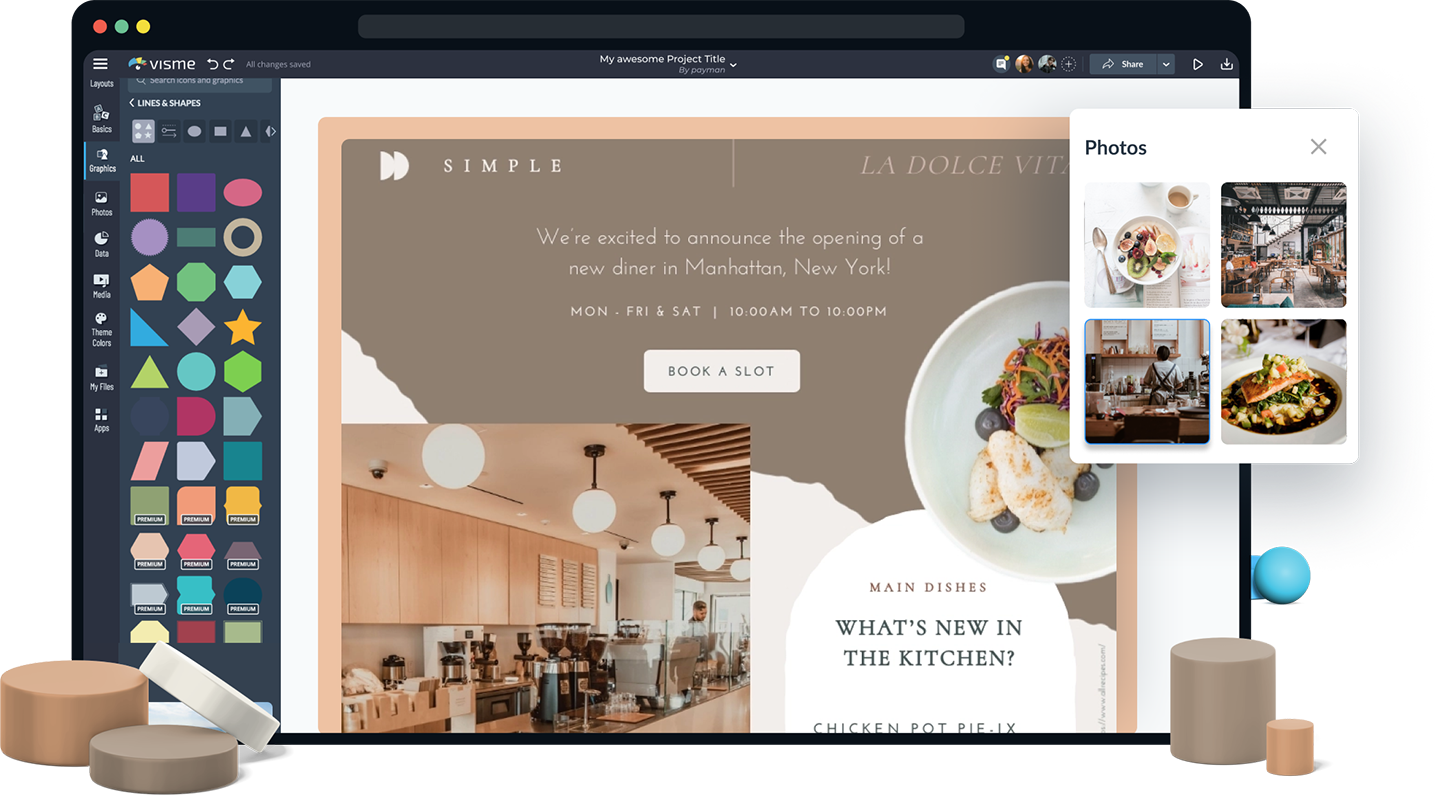The image size is (1440, 795).
Task: Filter shapes by ellipse category
Action: (x=195, y=131)
